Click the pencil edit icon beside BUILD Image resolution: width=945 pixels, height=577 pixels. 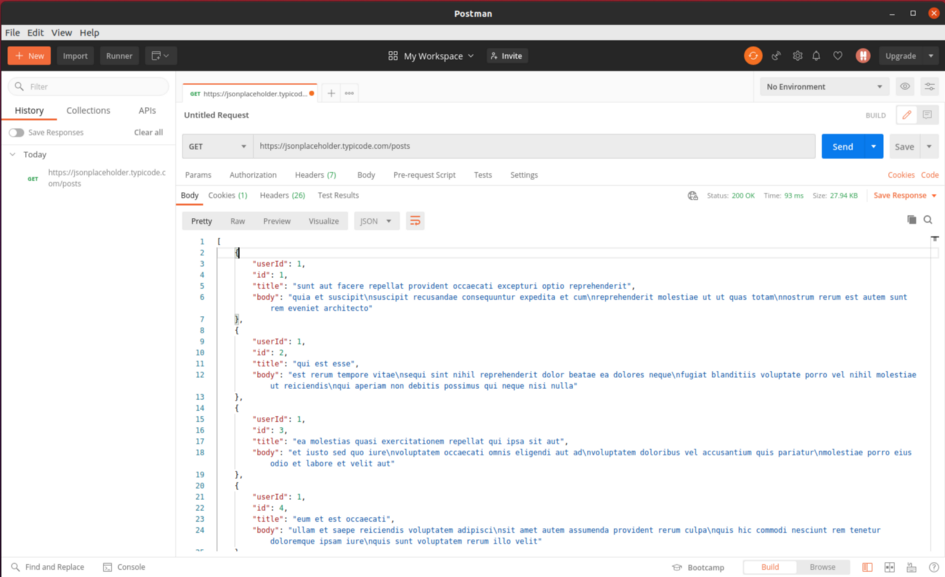click(906, 115)
